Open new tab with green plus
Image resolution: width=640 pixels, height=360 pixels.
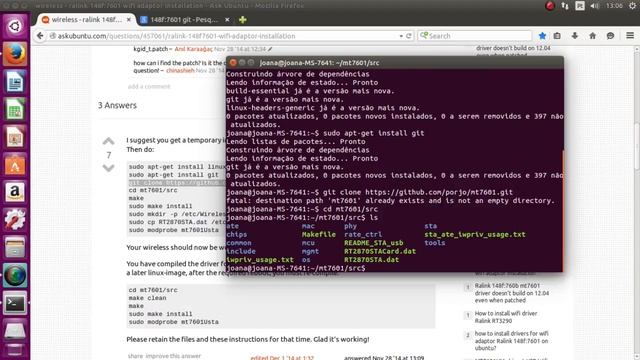click(x=242, y=20)
